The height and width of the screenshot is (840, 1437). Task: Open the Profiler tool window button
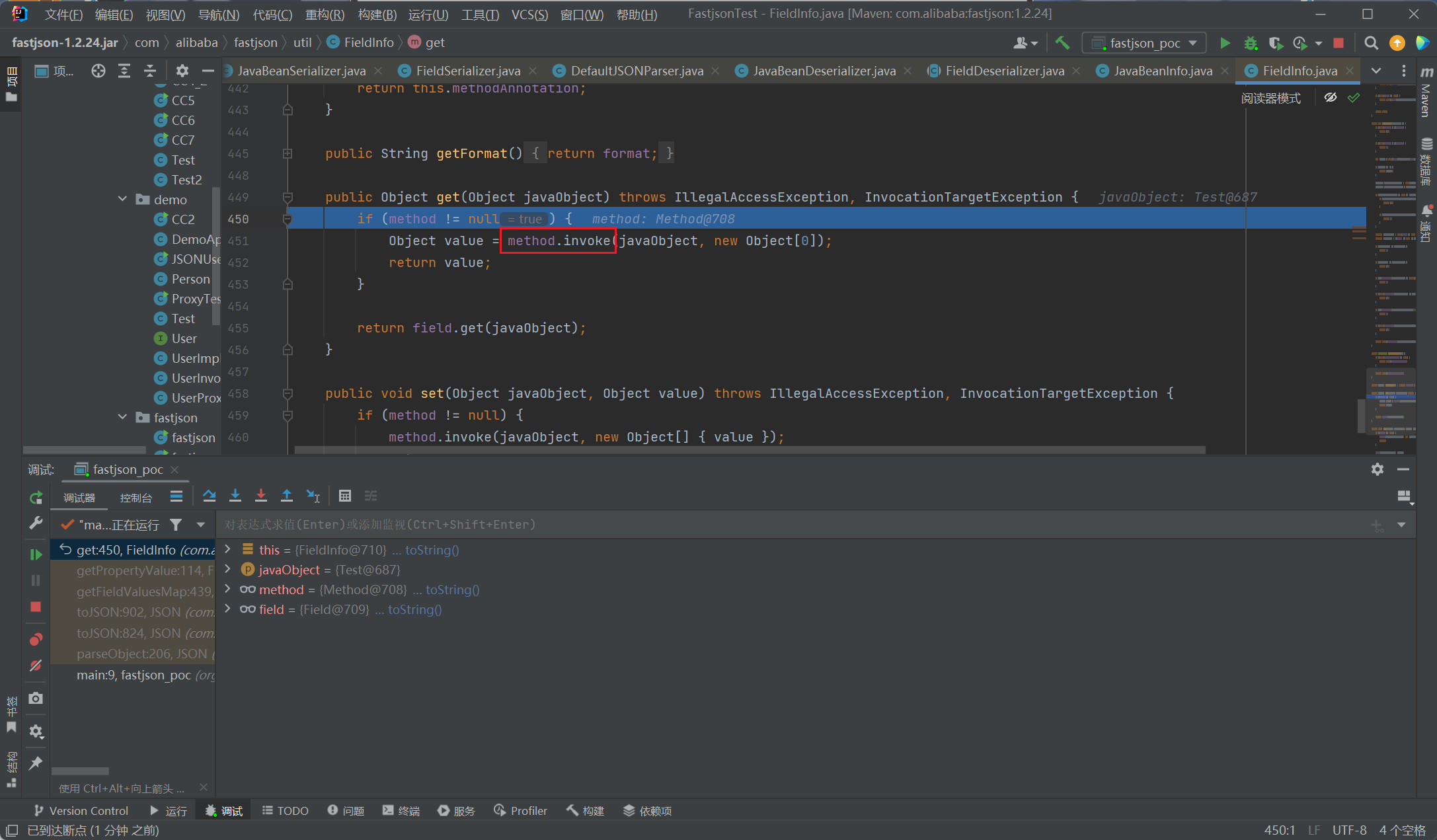point(520,810)
